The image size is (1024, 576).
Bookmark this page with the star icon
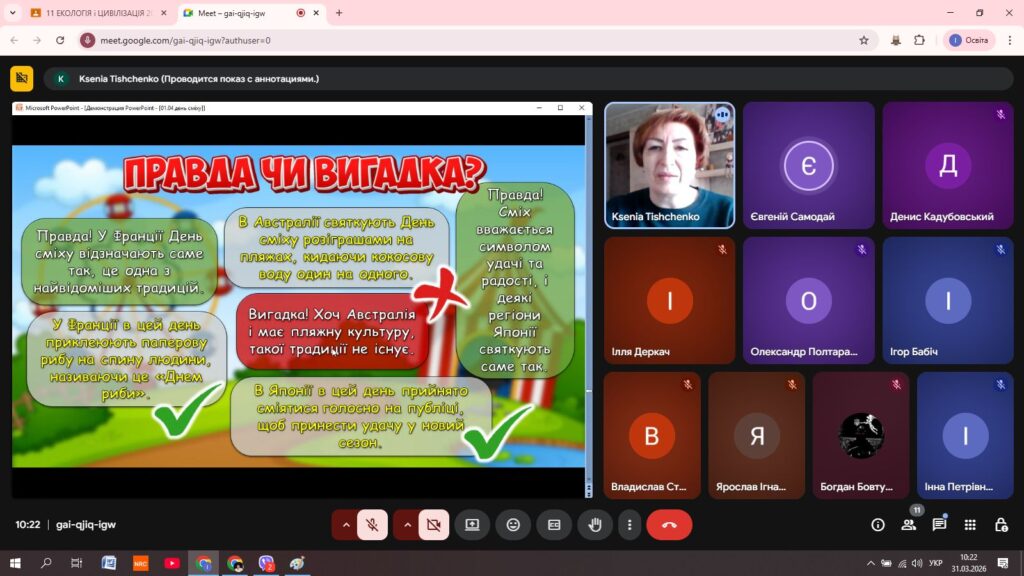[864, 40]
